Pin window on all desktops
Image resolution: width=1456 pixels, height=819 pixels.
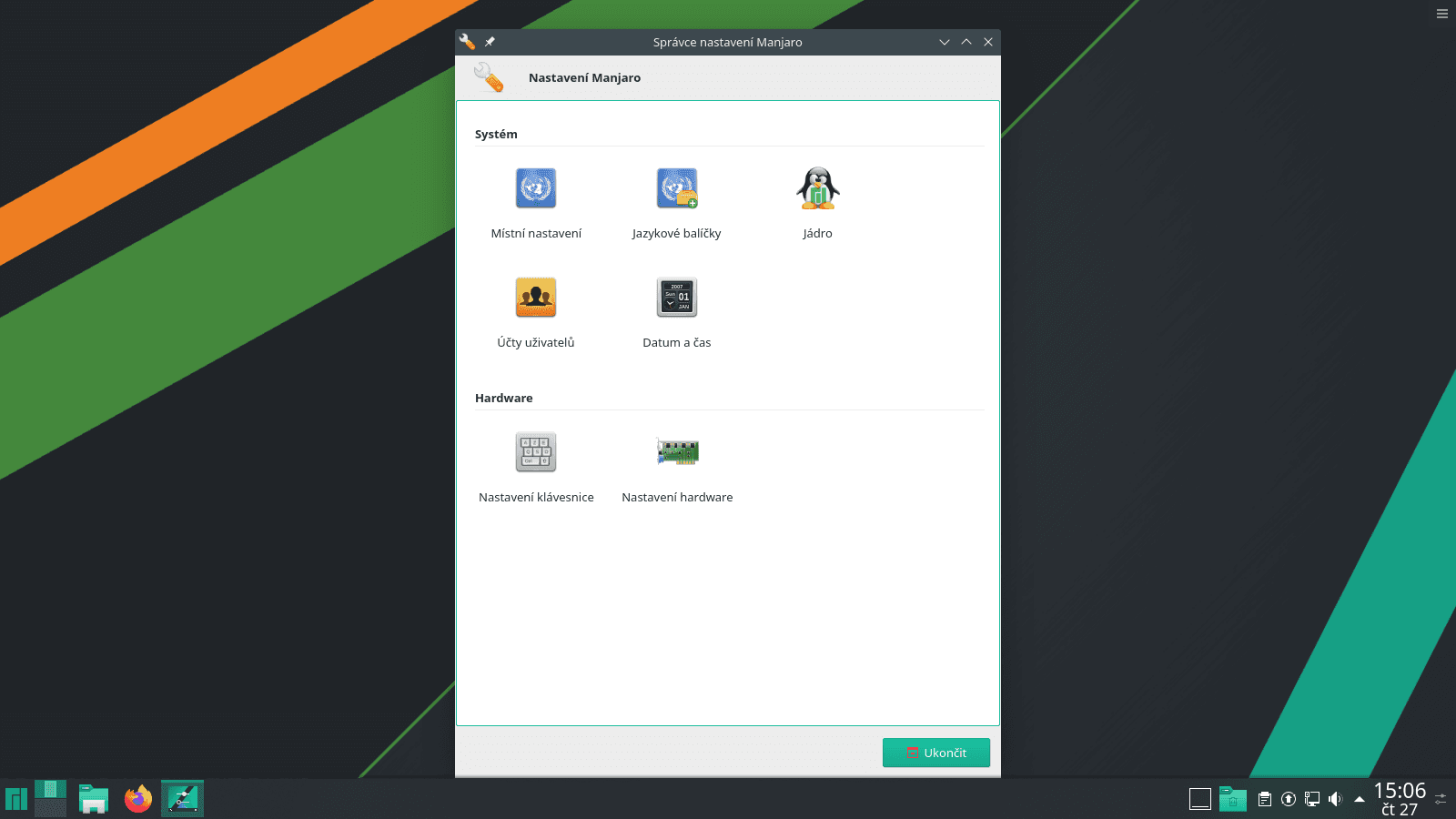[490, 42]
